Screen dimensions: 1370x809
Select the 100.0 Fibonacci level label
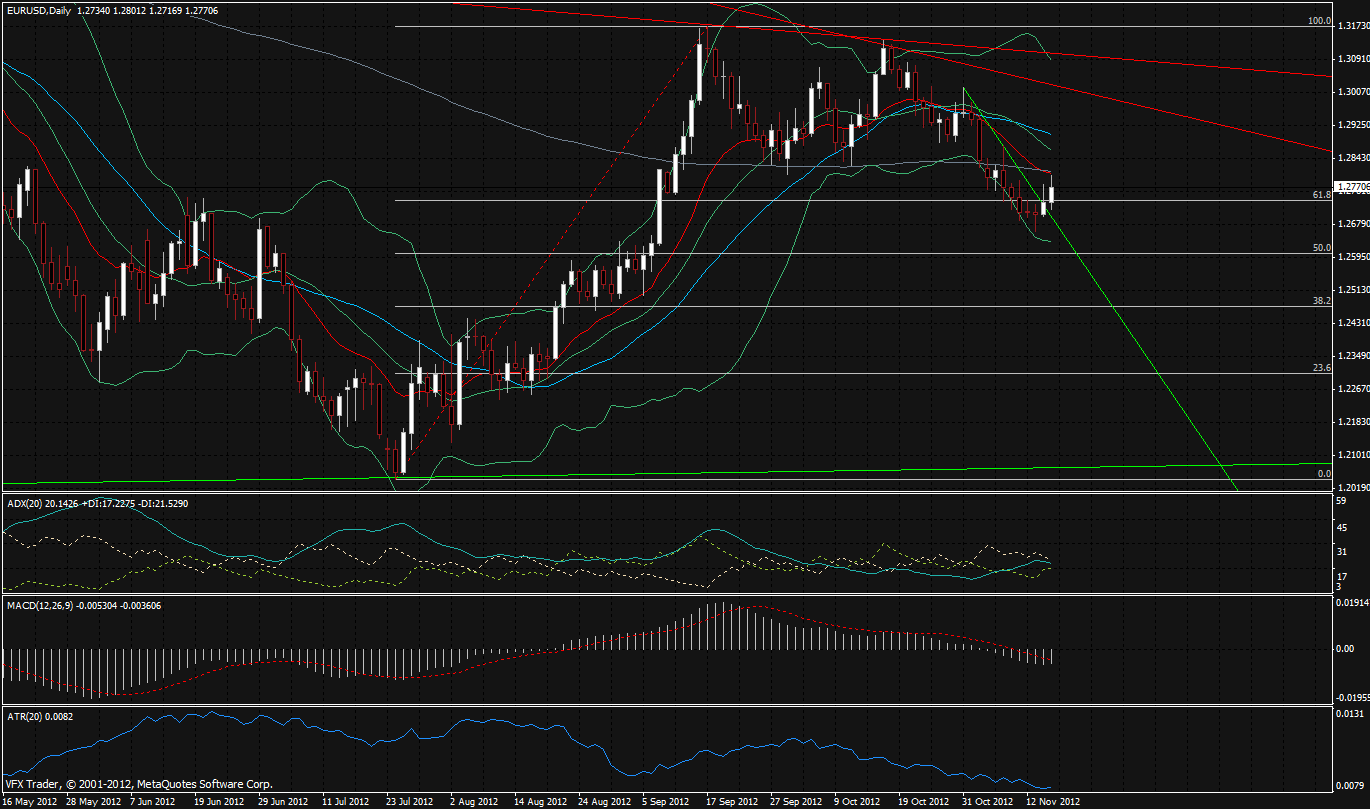[x=1320, y=21]
